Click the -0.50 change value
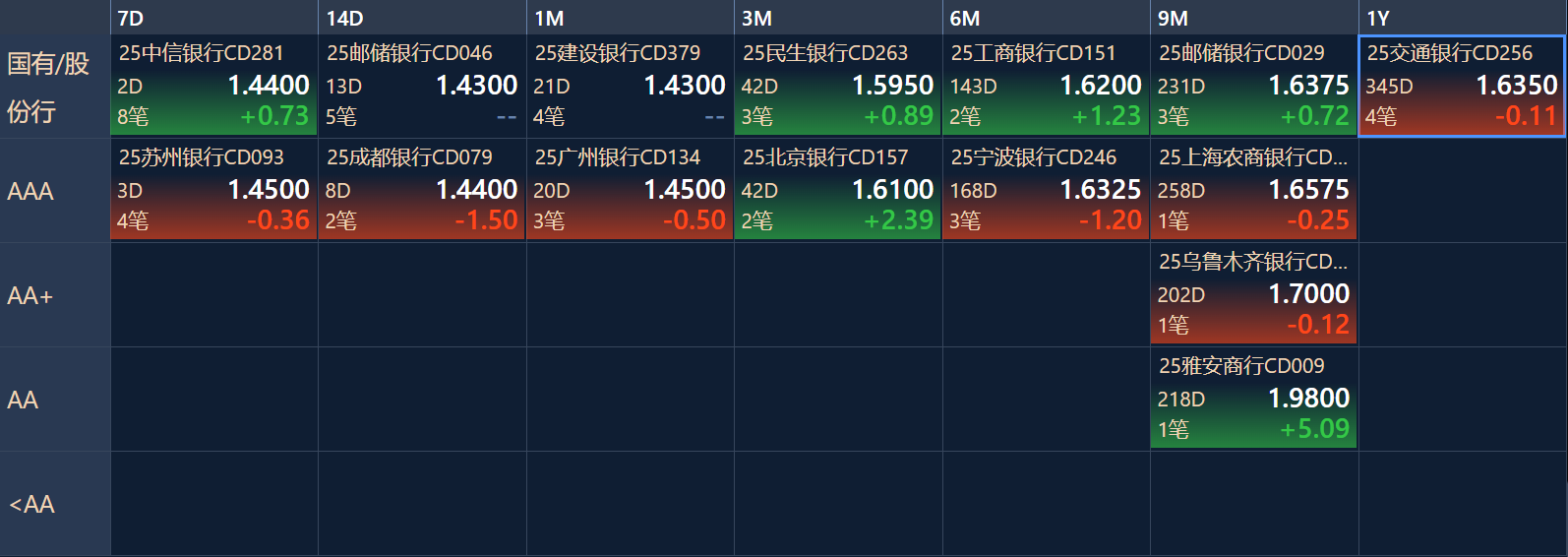Viewport: 1568px width, 557px height. pos(694,220)
